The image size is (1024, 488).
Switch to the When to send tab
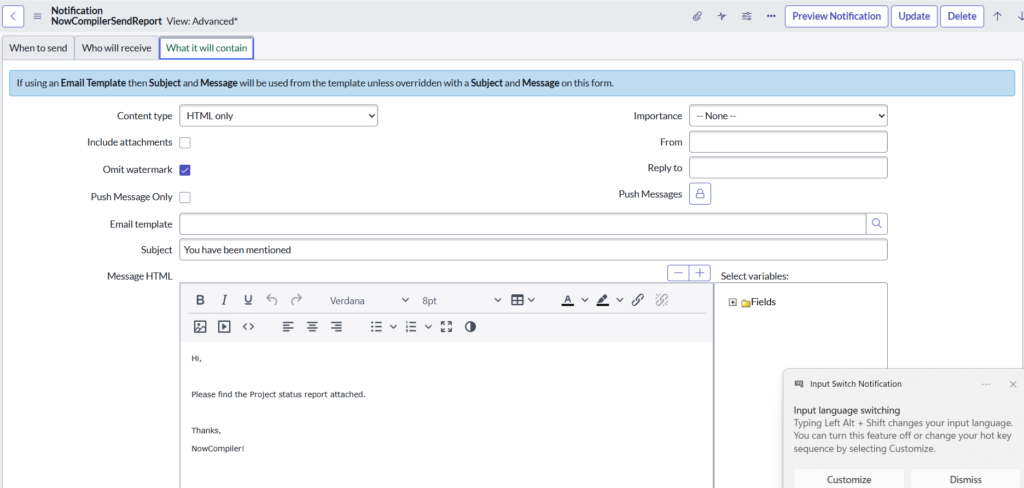tap(39, 48)
